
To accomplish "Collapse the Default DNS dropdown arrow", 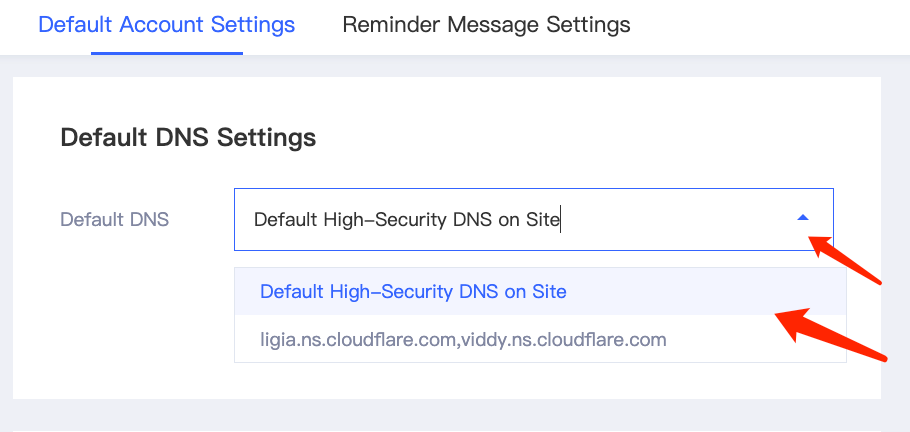I will [x=802, y=218].
